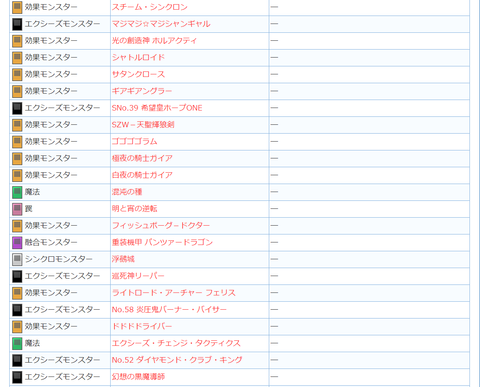The height and width of the screenshot is (387, 480).
Task: Click the black Xyz icon in マジマジ☆マジシャンギャル row
Action: 17,24
